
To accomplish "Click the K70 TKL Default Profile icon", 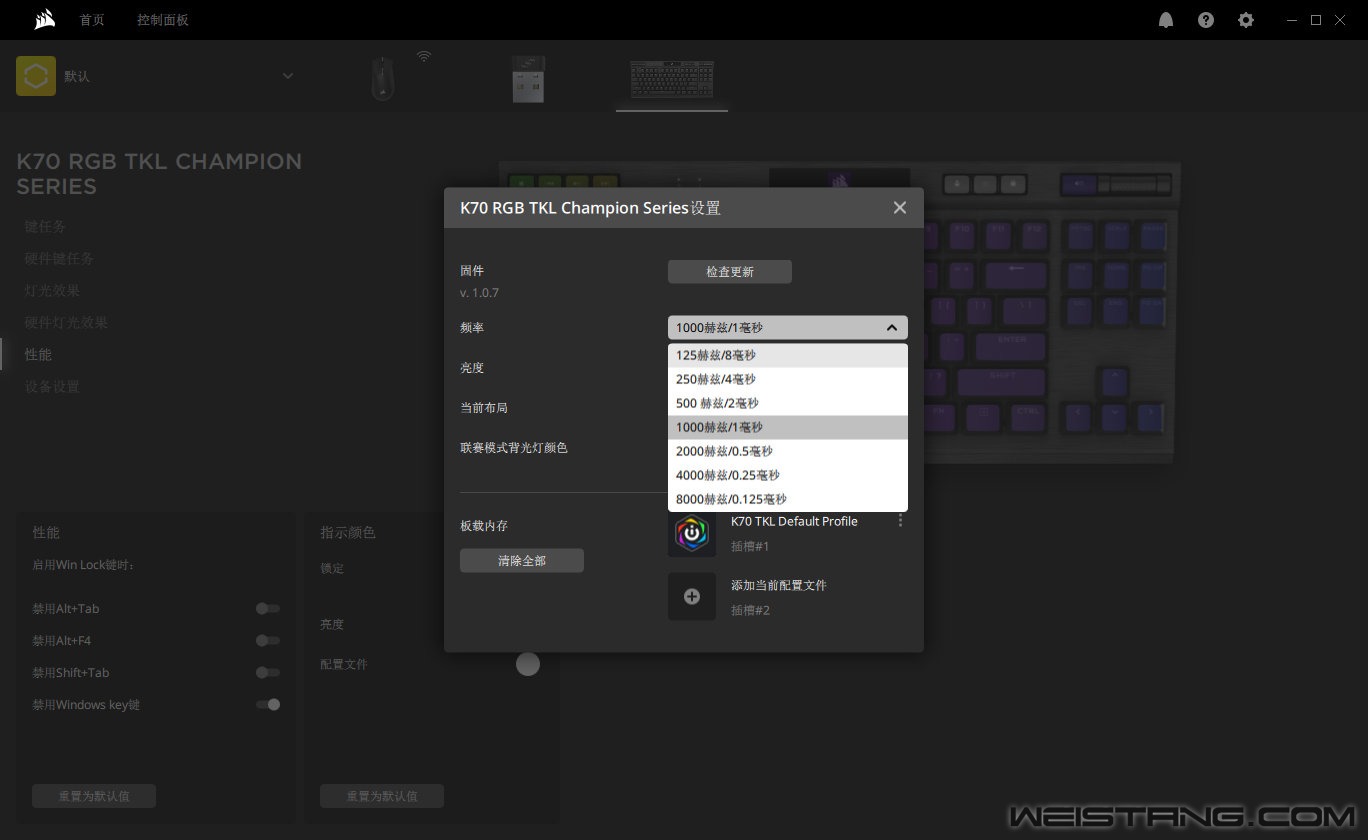I will (x=692, y=533).
